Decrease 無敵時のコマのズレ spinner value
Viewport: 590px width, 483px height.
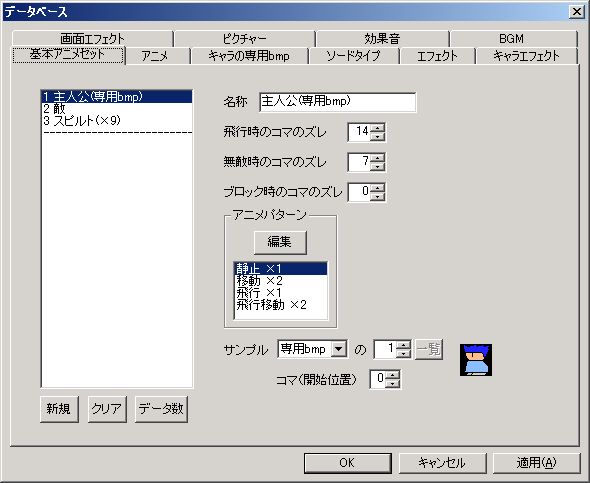click(377, 166)
